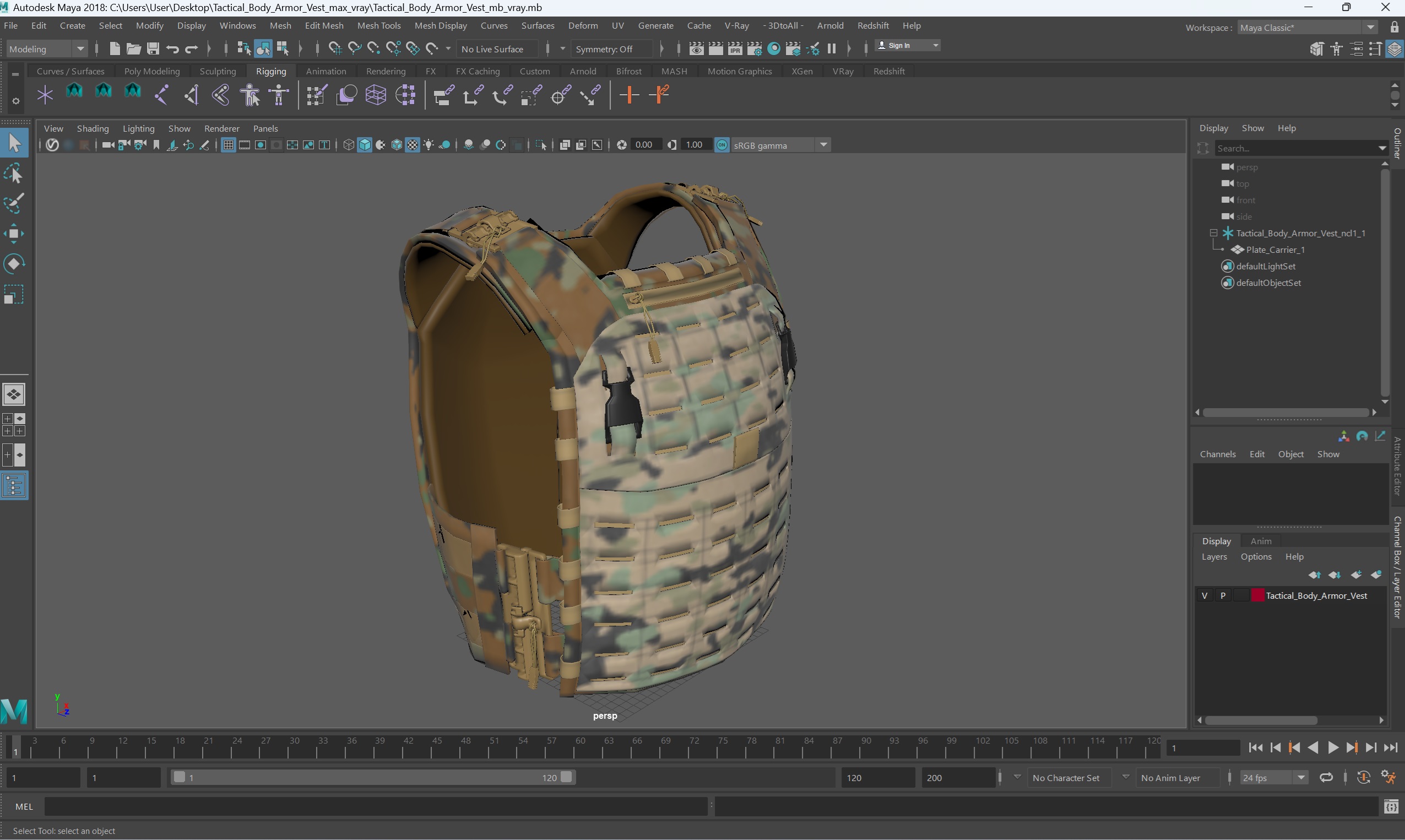
Task: Select Plate_Carrier_1 in the Outliner
Action: [x=1275, y=250]
